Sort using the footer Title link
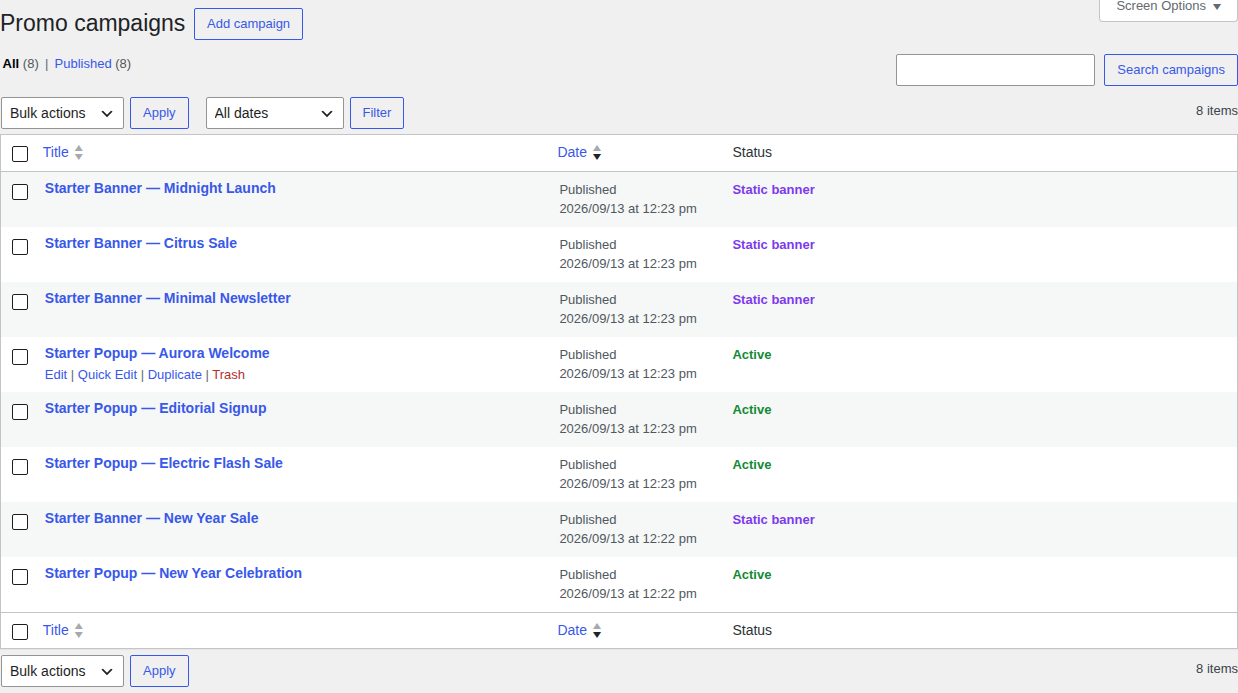 56,630
